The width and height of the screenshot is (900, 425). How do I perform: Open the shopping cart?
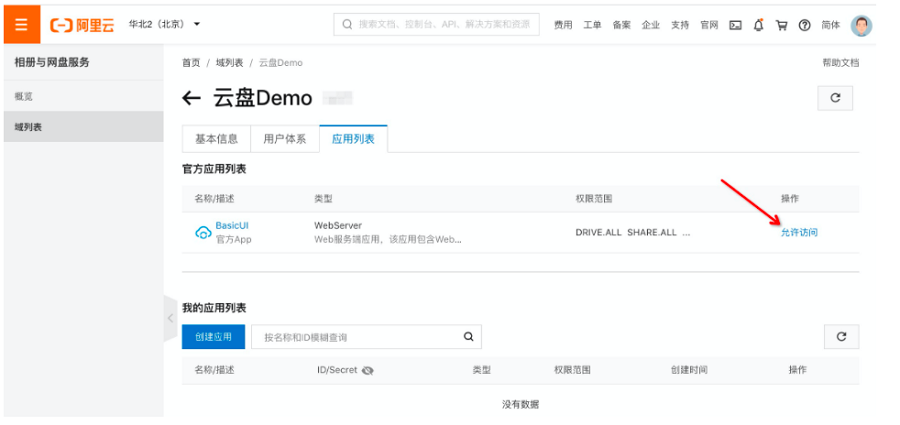781,25
